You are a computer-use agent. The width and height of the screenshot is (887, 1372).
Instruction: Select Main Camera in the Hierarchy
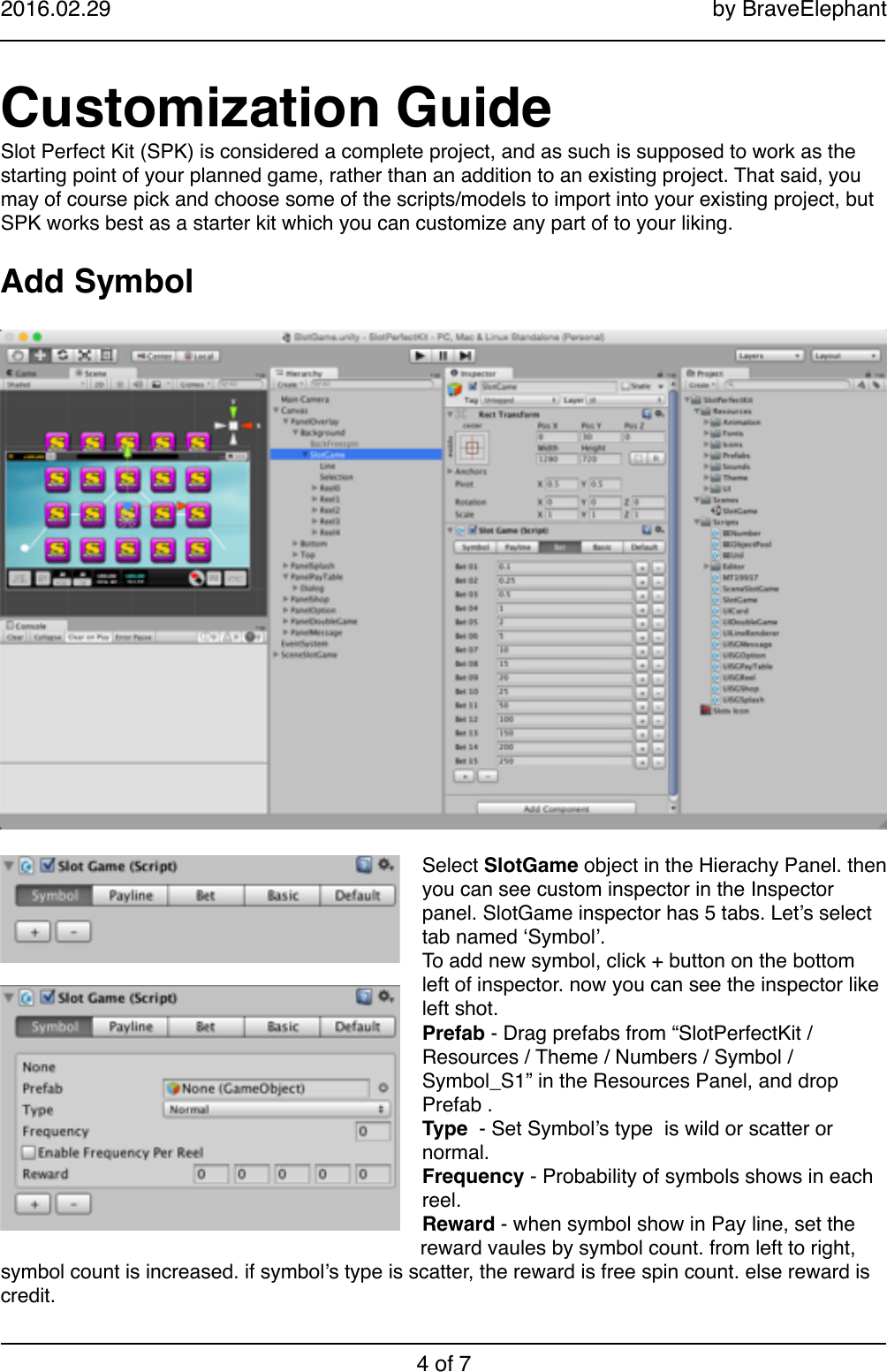(304, 399)
